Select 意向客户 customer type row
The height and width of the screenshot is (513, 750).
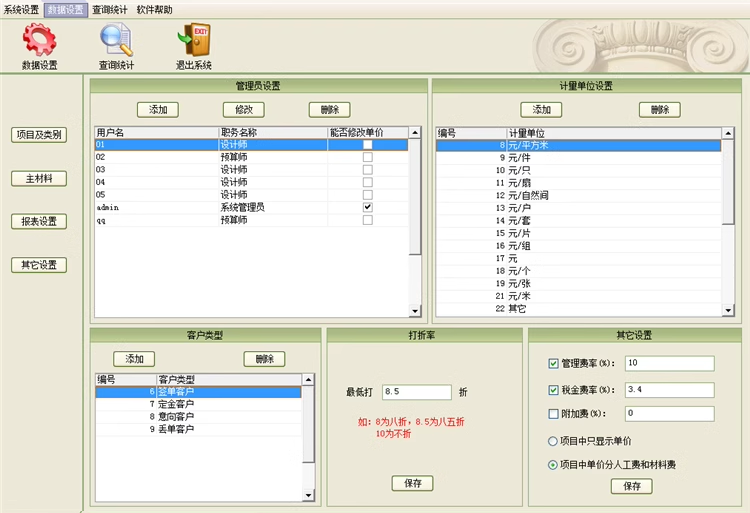point(199,416)
